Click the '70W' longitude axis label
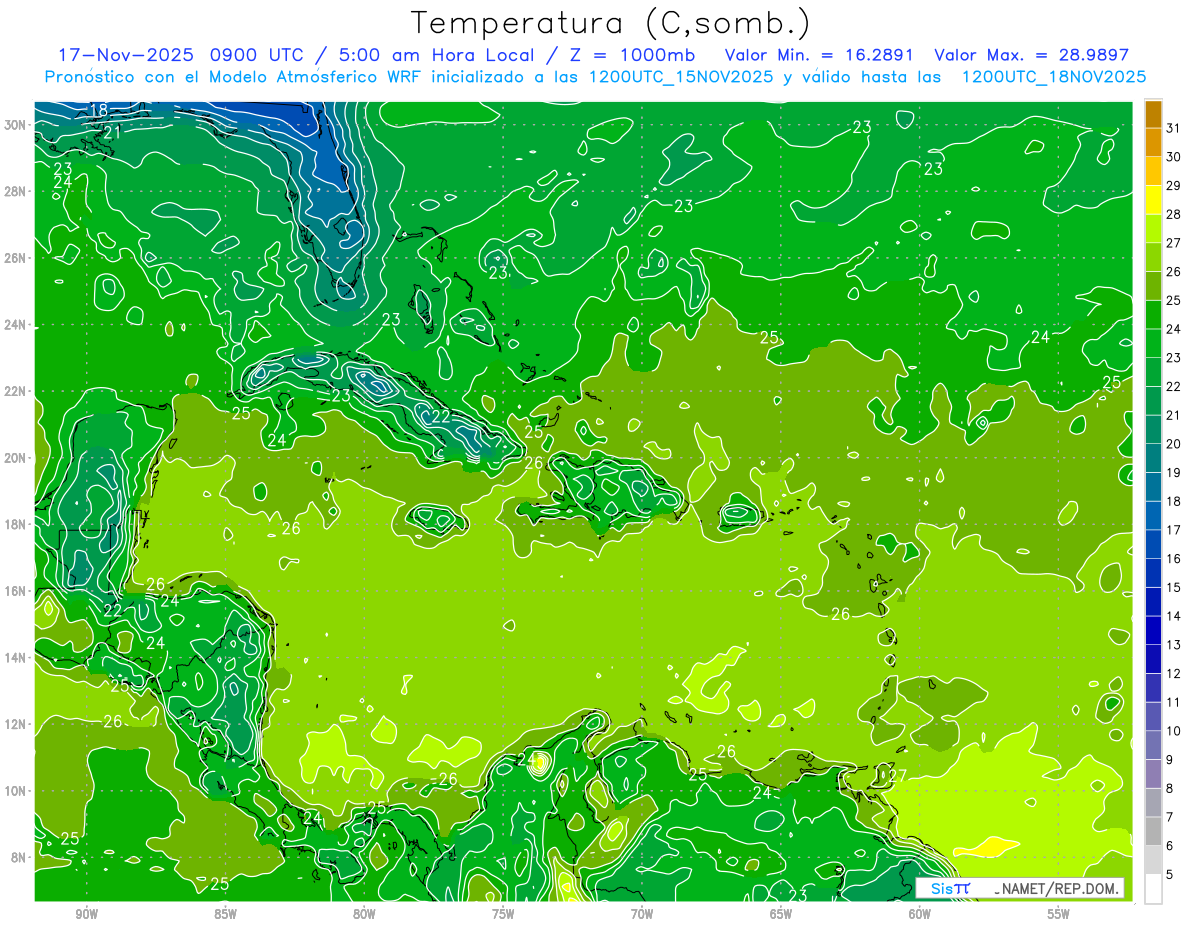 click(x=642, y=914)
